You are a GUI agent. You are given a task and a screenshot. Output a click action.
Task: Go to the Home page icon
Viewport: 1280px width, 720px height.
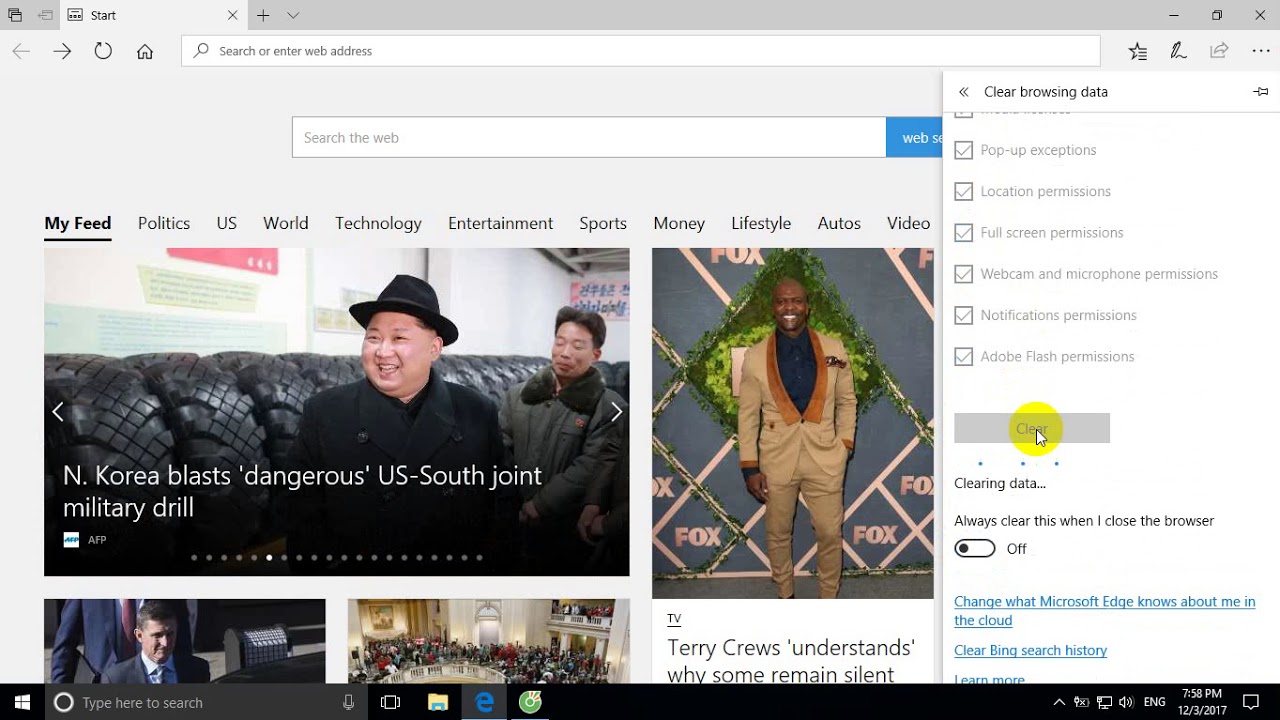pos(145,51)
